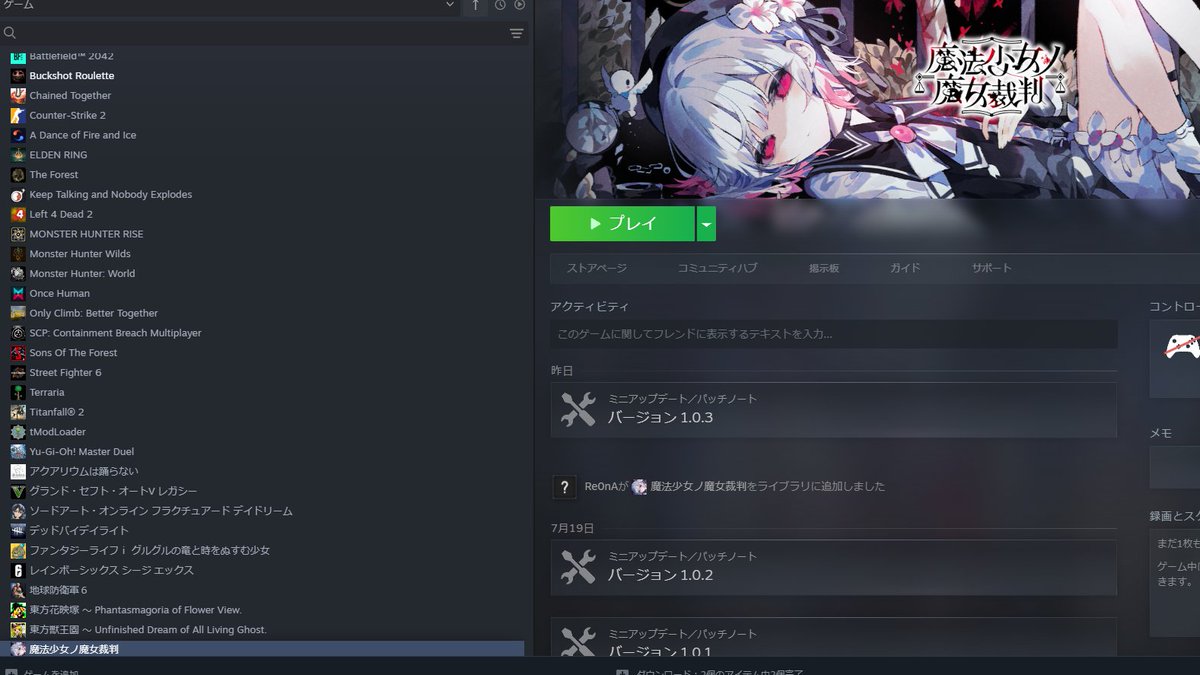
Task: Select Battlefield 2042 in the library
Action: coord(71,56)
